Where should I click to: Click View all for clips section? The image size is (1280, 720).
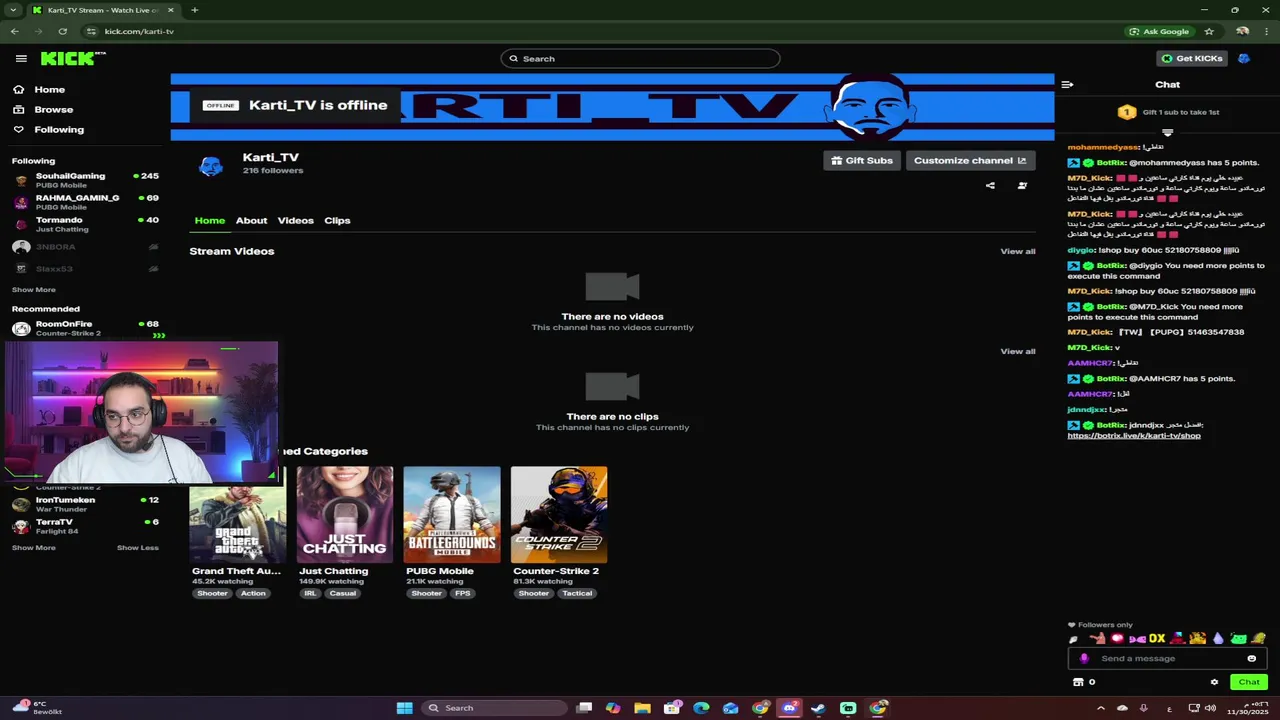(x=1018, y=352)
